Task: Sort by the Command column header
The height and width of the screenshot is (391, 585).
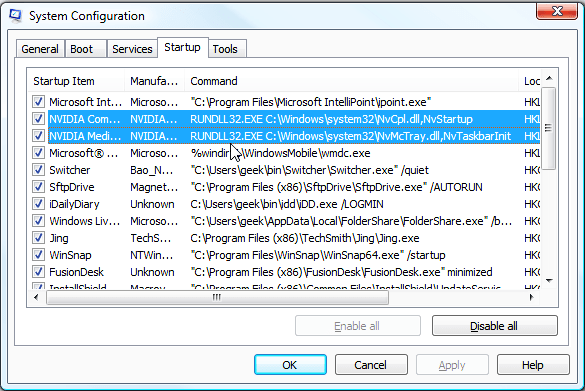Action: [351, 81]
